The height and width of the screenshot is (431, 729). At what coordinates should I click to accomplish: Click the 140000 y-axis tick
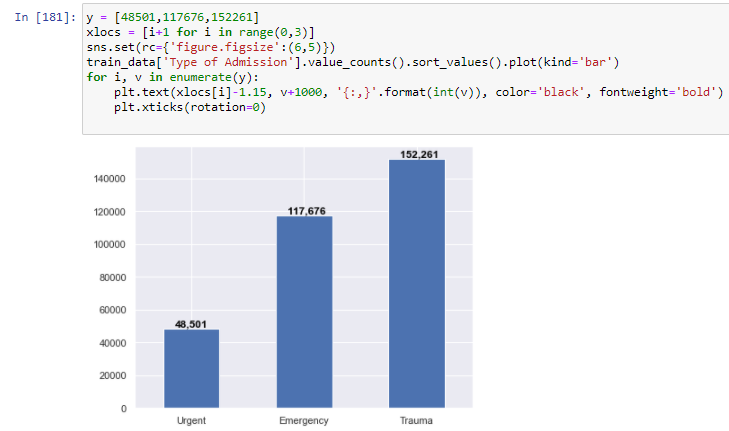(109, 179)
